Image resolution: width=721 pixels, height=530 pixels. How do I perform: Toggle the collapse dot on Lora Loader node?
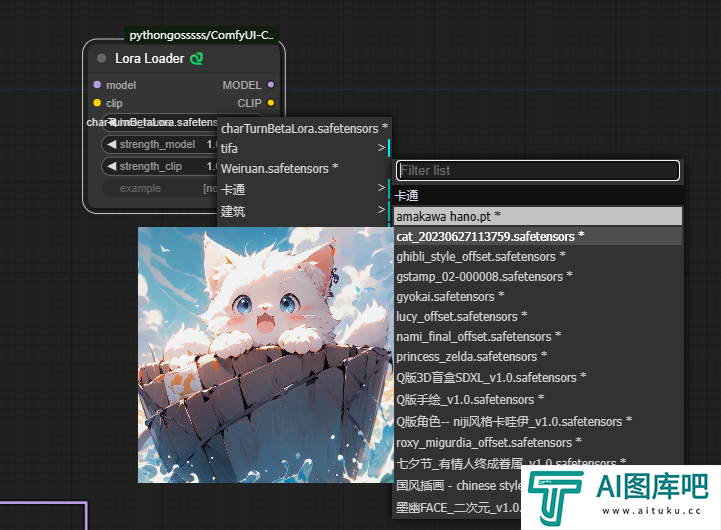tap(102, 58)
